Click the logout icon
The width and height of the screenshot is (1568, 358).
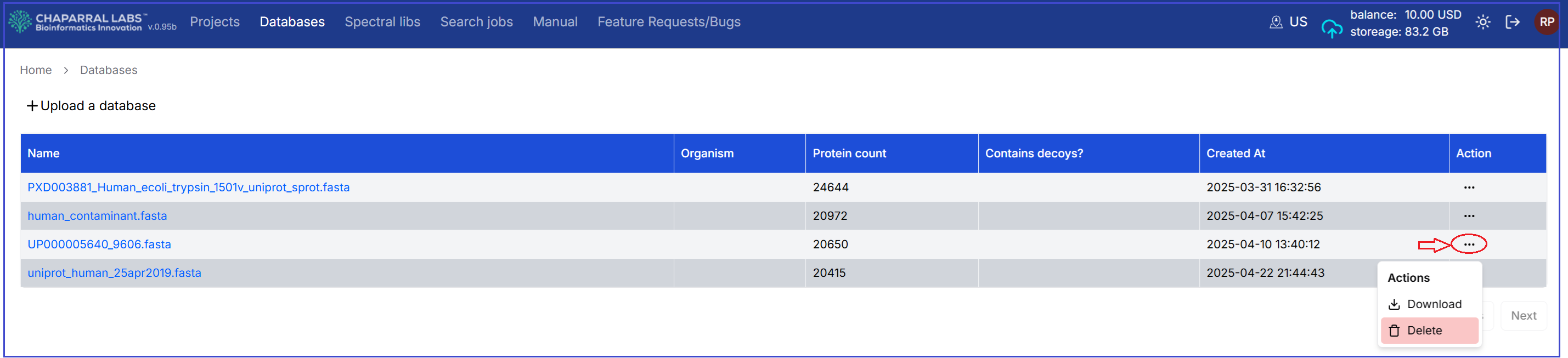(x=1512, y=22)
